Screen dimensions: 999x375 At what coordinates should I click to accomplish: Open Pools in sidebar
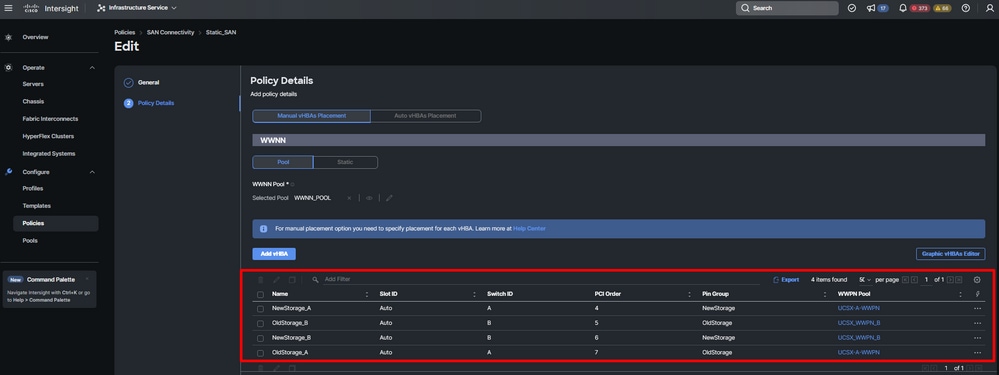pyautogui.click(x=30, y=241)
